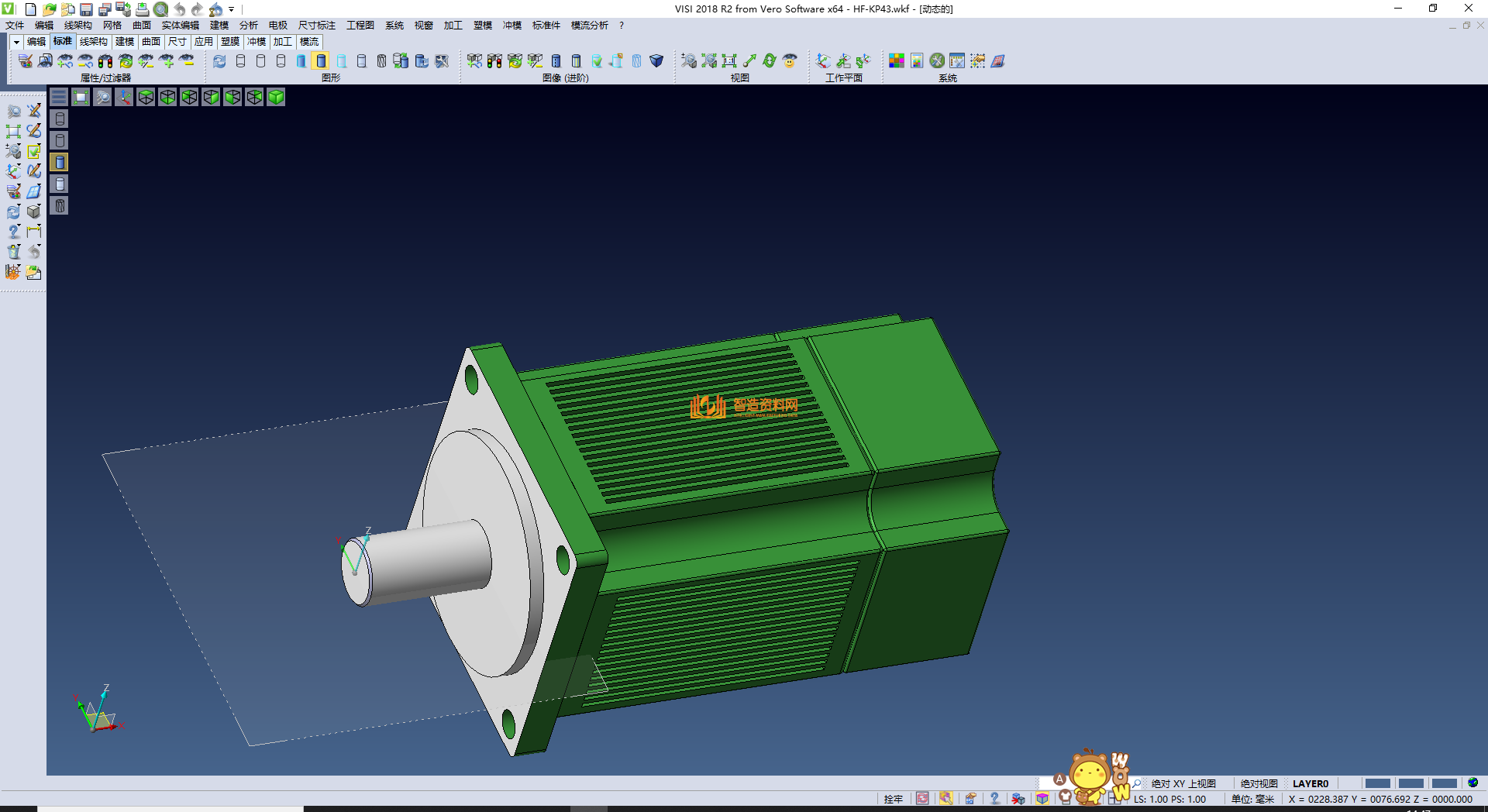Click the first blue color swatch in status bar
Image resolution: width=1488 pixels, height=812 pixels.
click(1377, 783)
